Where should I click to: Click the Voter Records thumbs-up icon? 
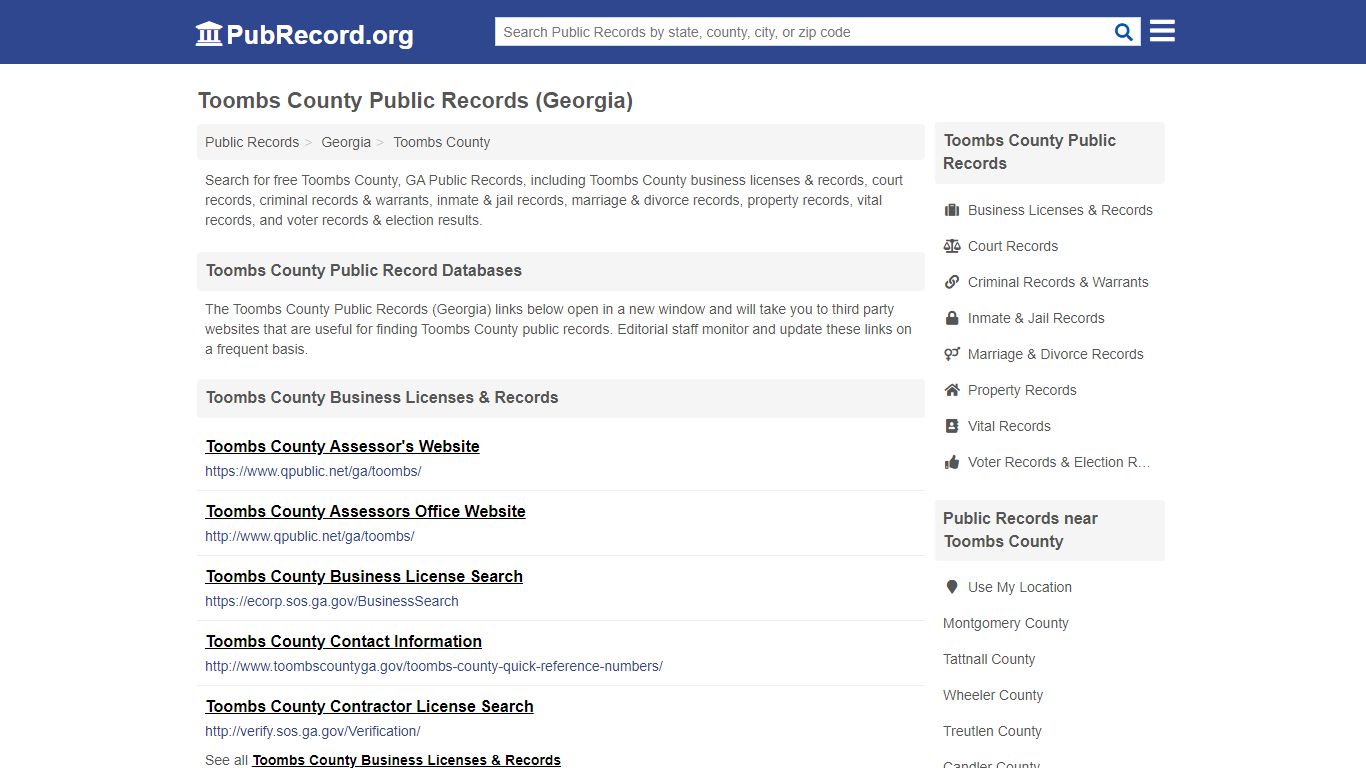(952, 462)
